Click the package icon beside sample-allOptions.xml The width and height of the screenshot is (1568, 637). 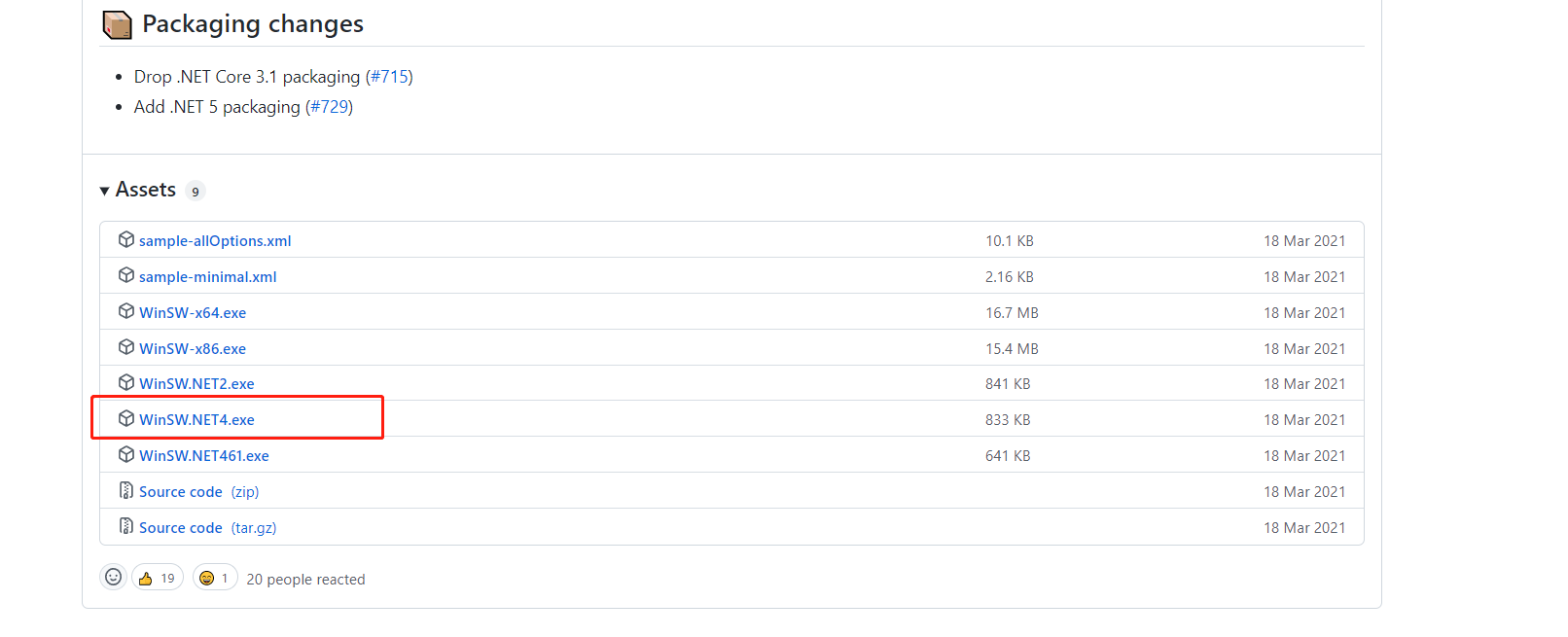126,239
